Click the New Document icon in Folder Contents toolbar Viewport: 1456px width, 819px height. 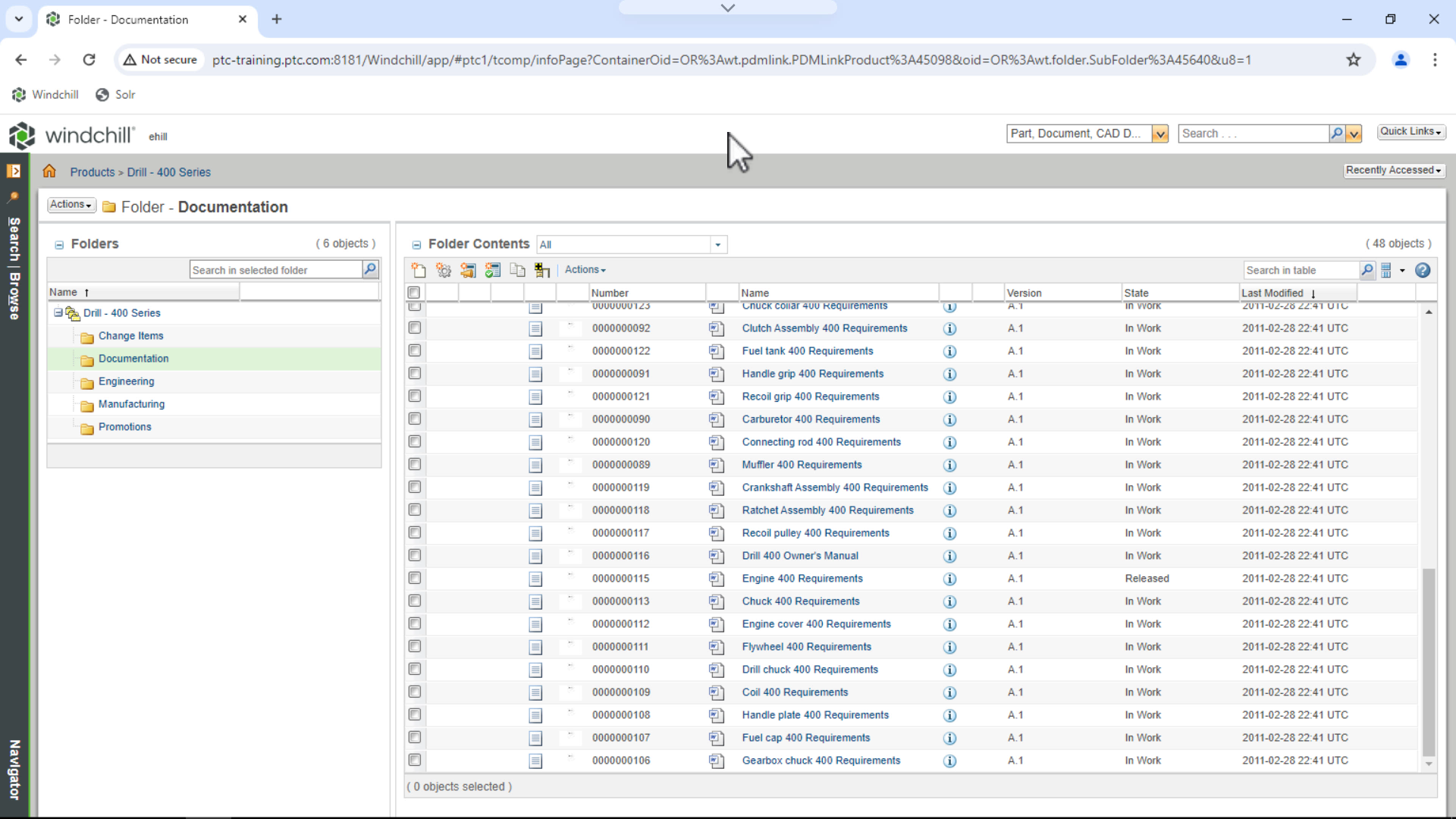pyautogui.click(x=418, y=270)
